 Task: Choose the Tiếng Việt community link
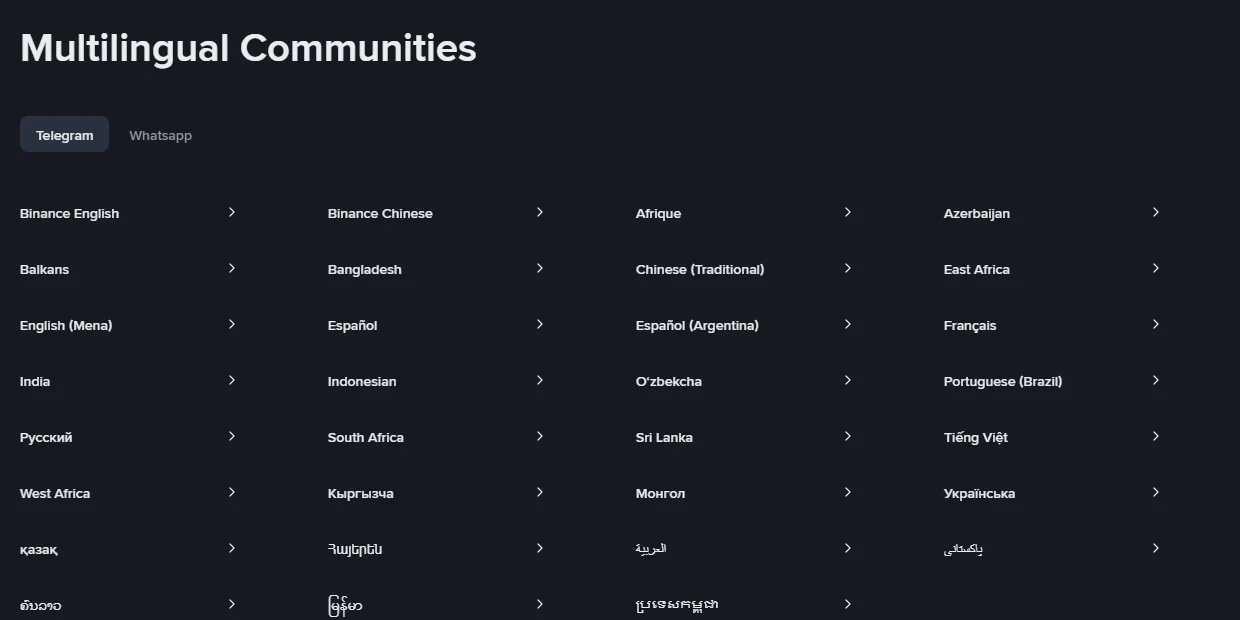pyautogui.click(x=976, y=437)
